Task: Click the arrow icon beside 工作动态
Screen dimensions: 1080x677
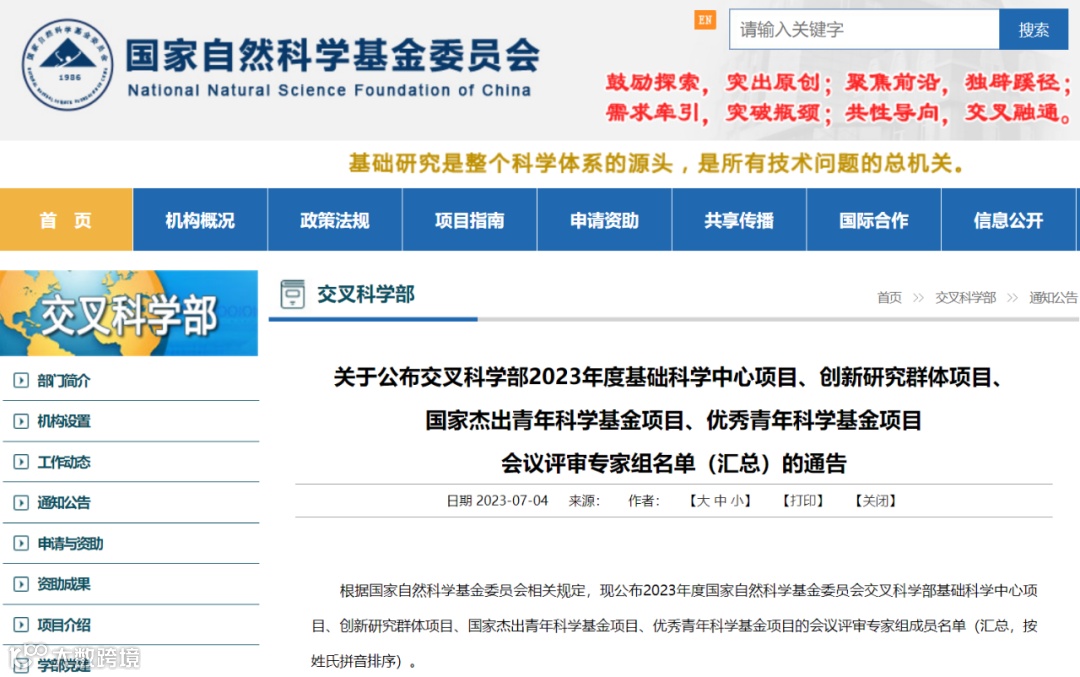Action: [x=21, y=461]
